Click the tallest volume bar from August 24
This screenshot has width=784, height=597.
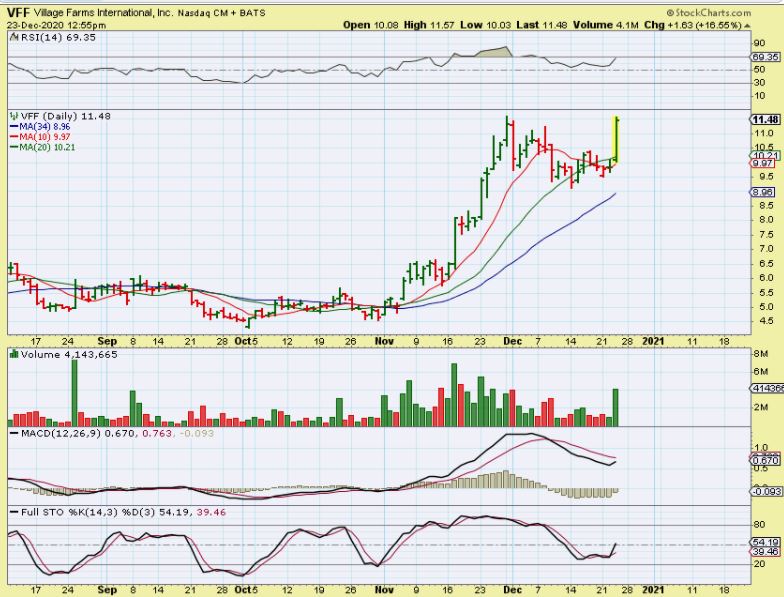(74, 392)
